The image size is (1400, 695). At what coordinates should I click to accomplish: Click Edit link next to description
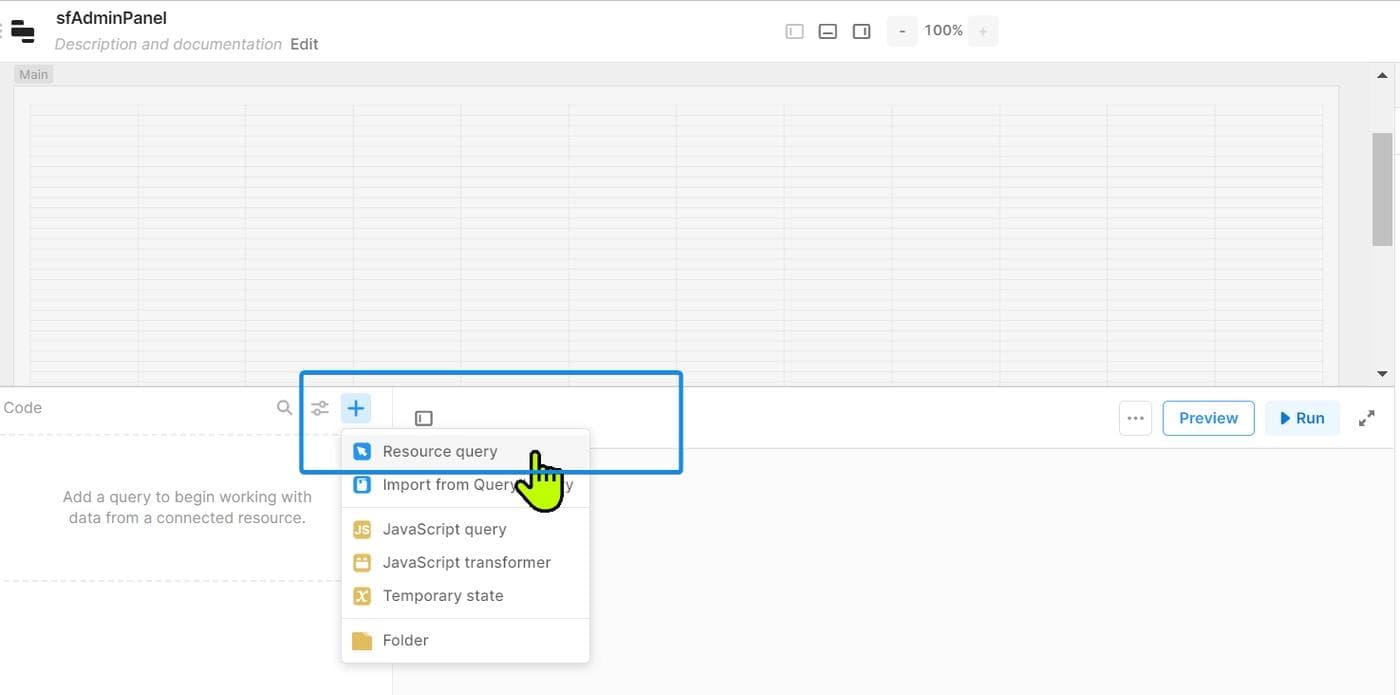304,44
